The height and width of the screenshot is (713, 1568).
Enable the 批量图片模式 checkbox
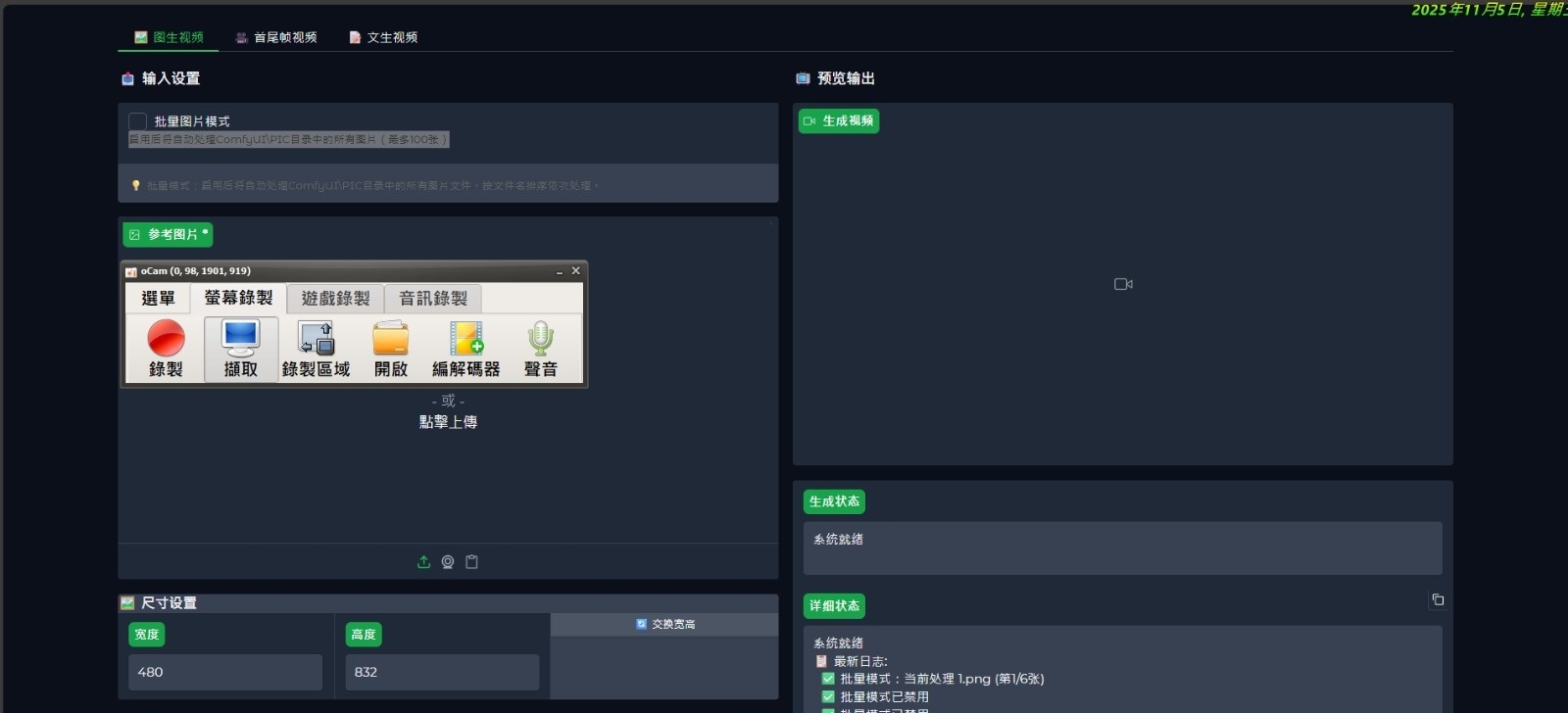coord(137,121)
